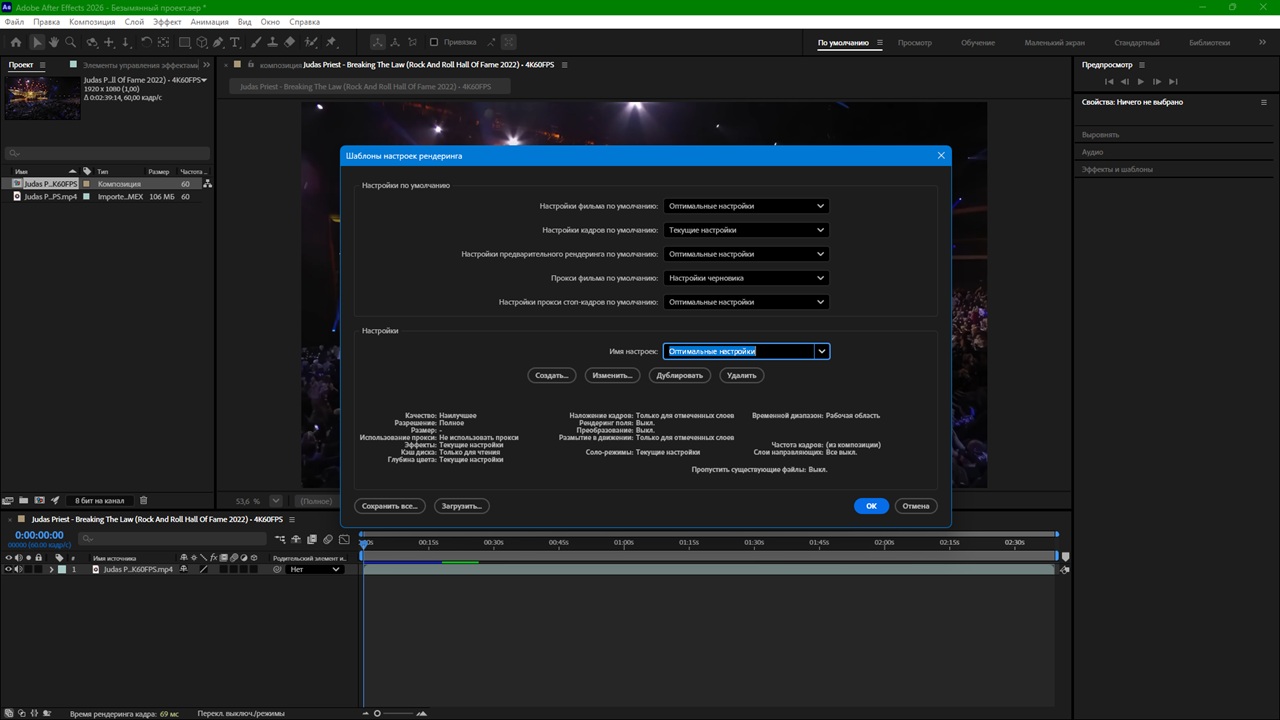Switch to the Обучение workspace tab
This screenshot has height=720, width=1280.
point(977,43)
